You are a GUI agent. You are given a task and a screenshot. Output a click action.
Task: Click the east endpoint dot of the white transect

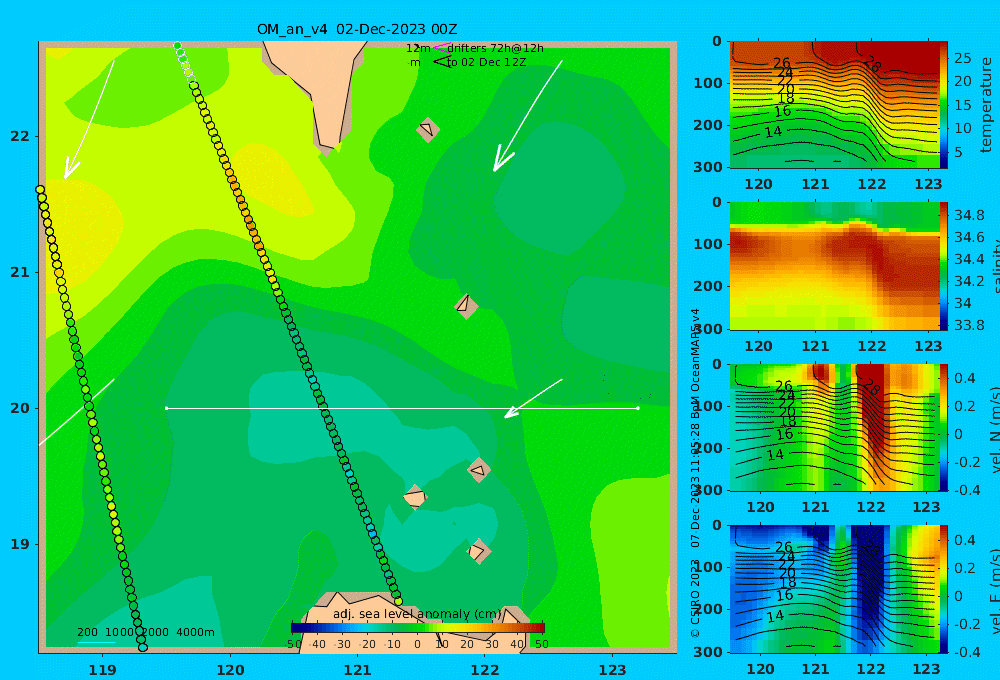638,408
